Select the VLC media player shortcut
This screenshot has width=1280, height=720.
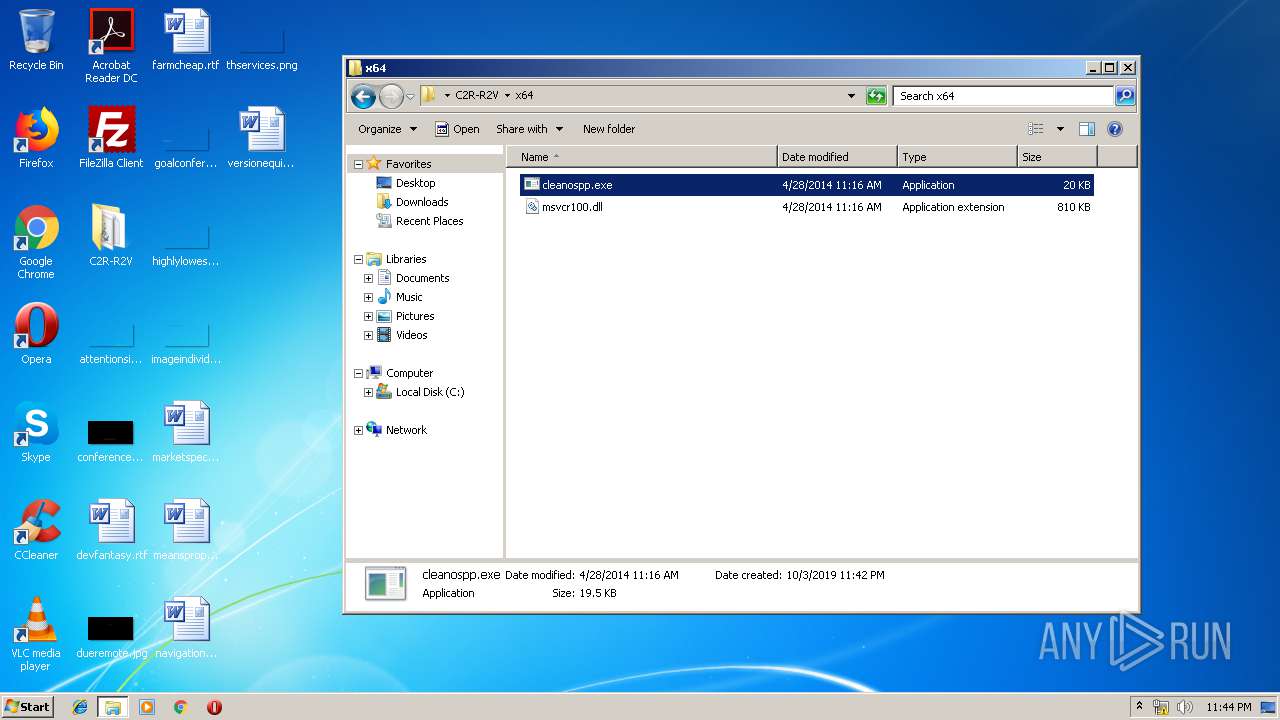click(36, 634)
